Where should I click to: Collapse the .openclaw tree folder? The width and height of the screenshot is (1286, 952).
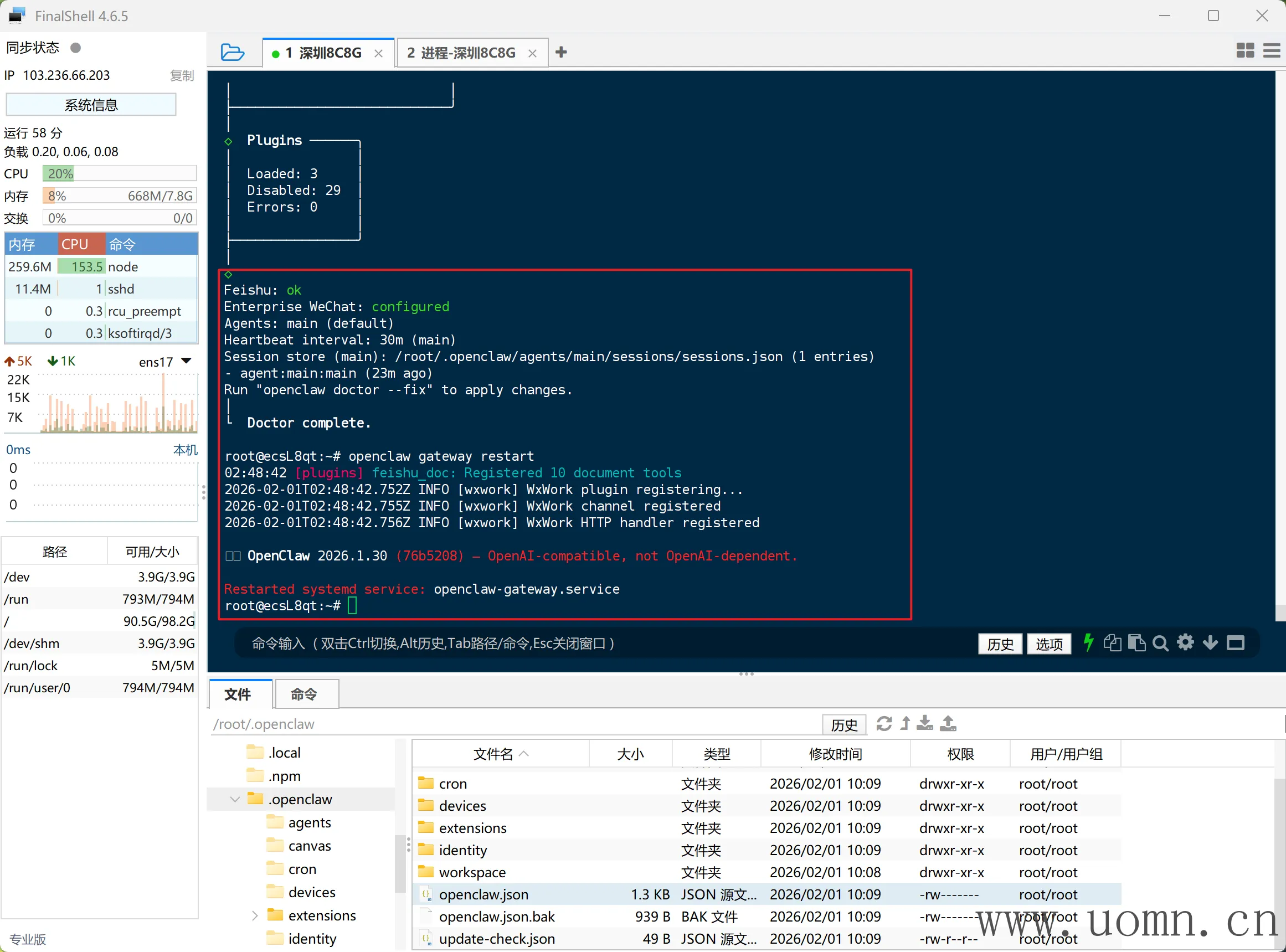[x=234, y=799]
